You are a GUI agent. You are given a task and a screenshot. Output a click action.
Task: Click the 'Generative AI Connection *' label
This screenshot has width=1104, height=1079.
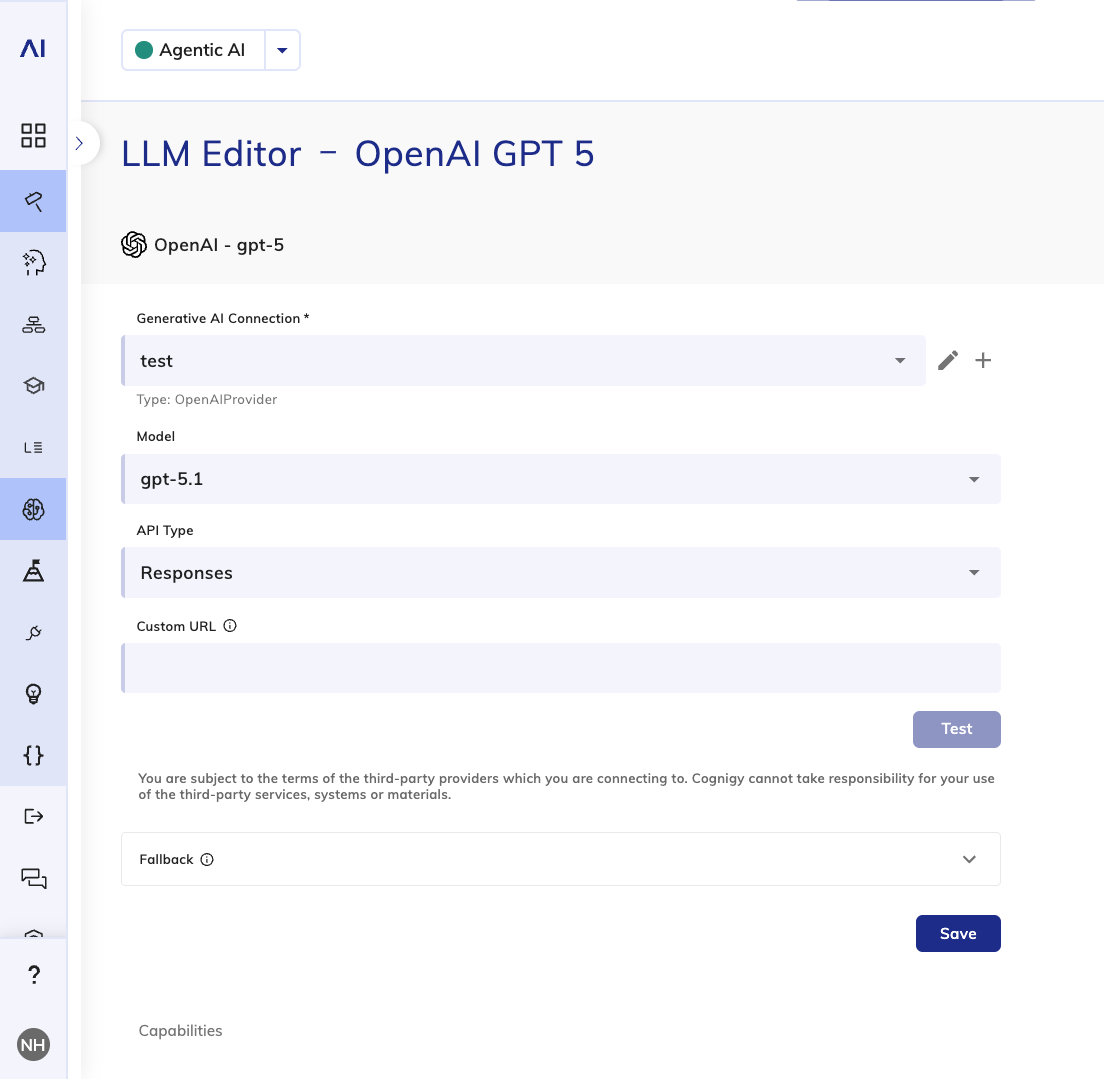point(222,318)
